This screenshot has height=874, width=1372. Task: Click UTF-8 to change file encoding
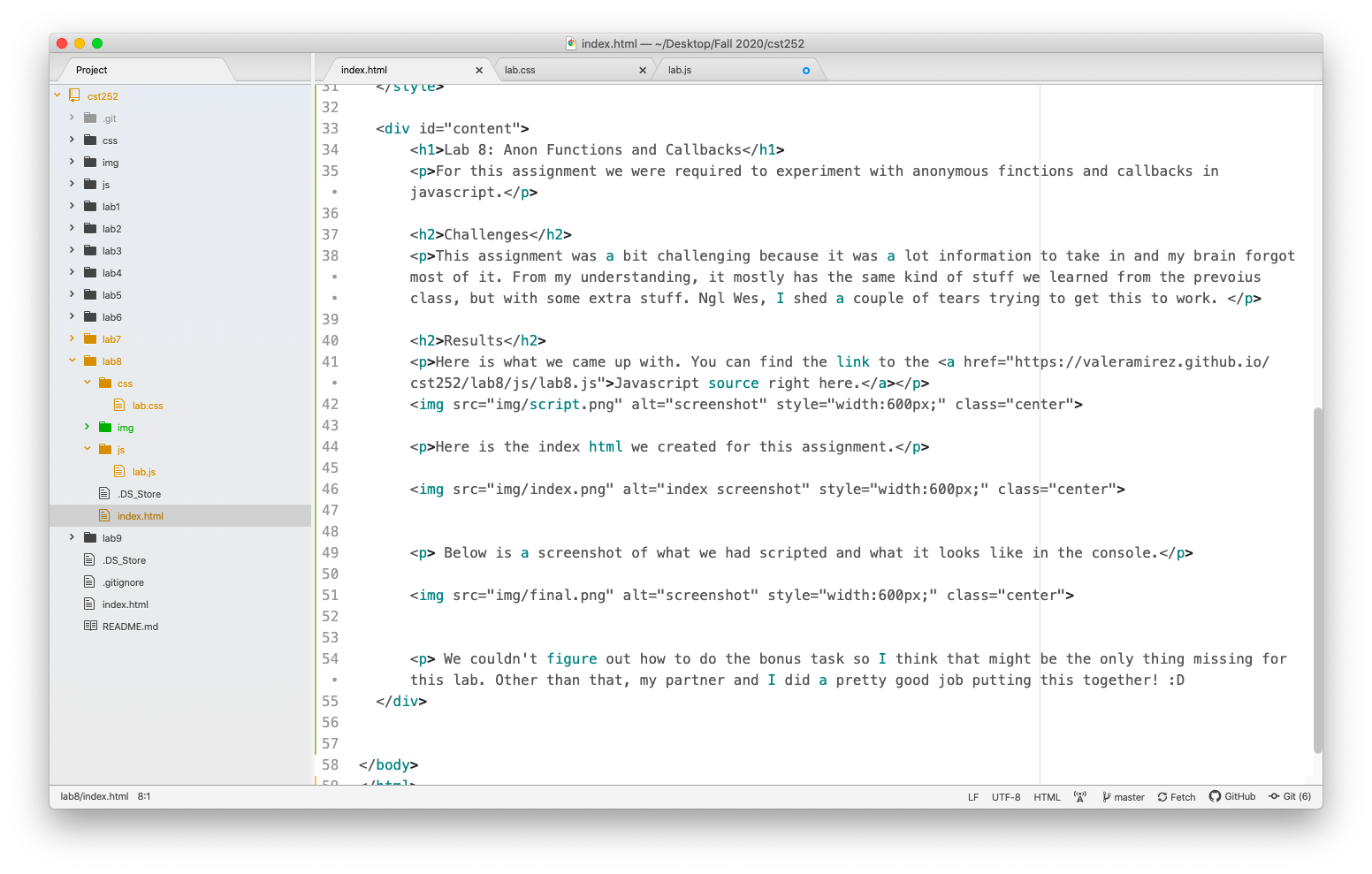tap(1005, 796)
